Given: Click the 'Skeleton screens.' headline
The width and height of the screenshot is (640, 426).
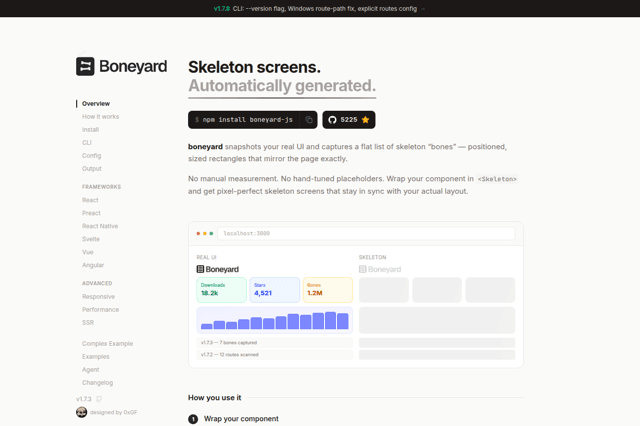Looking at the screenshot, I should tap(254, 67).
